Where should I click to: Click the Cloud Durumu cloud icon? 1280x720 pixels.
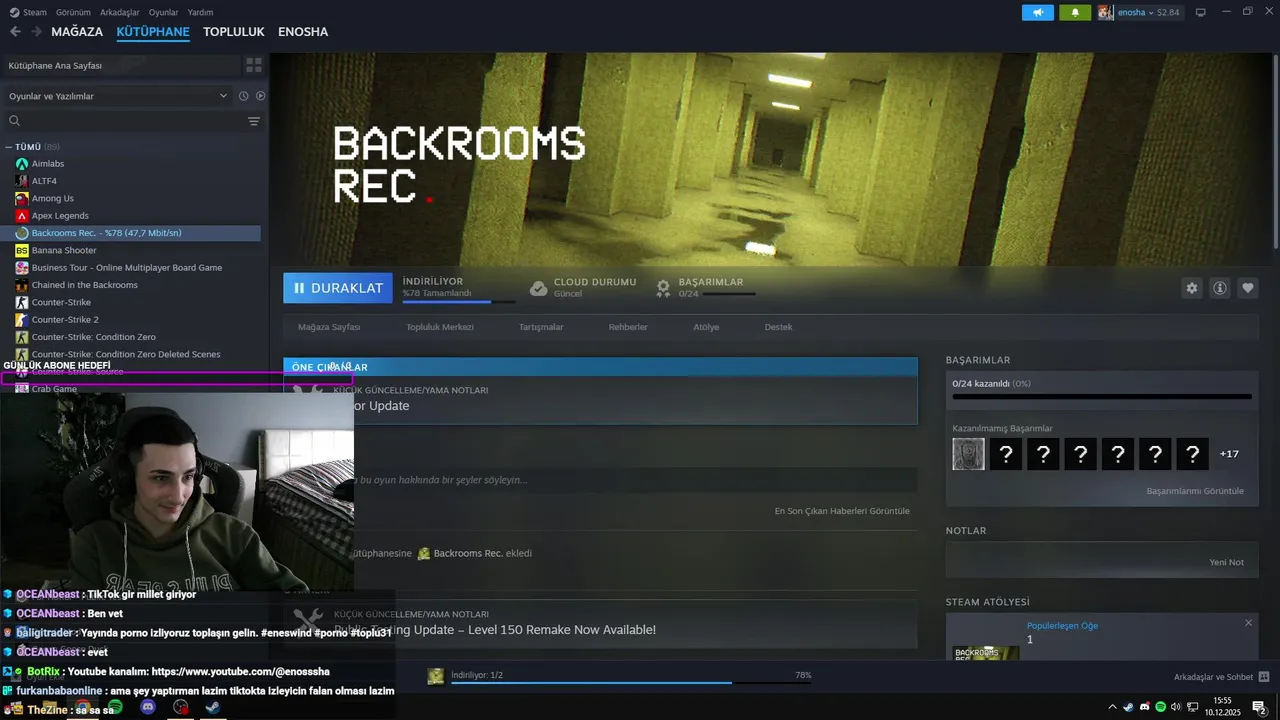tap(538, 288)
